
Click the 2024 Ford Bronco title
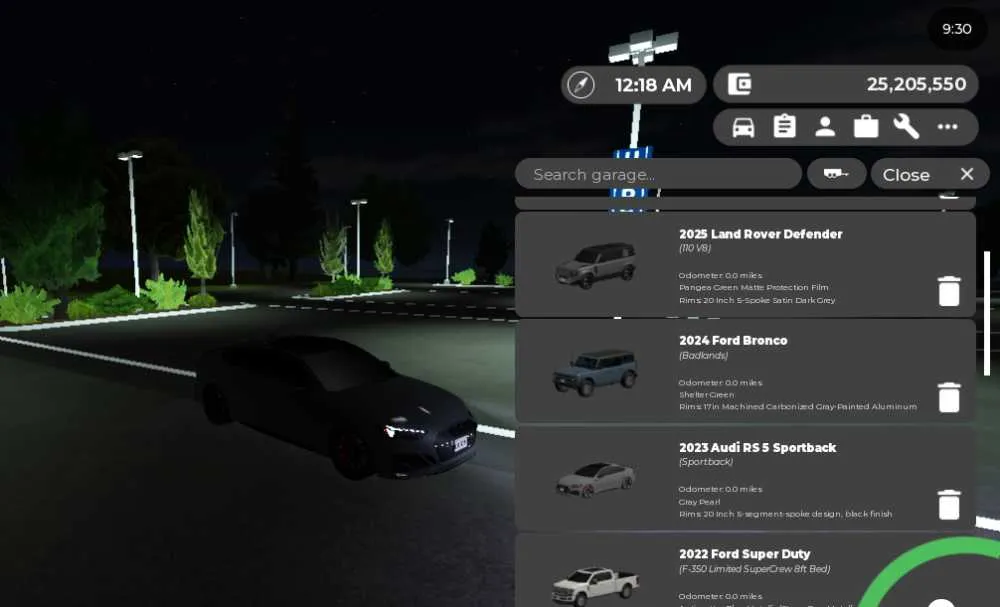point(733,340)
